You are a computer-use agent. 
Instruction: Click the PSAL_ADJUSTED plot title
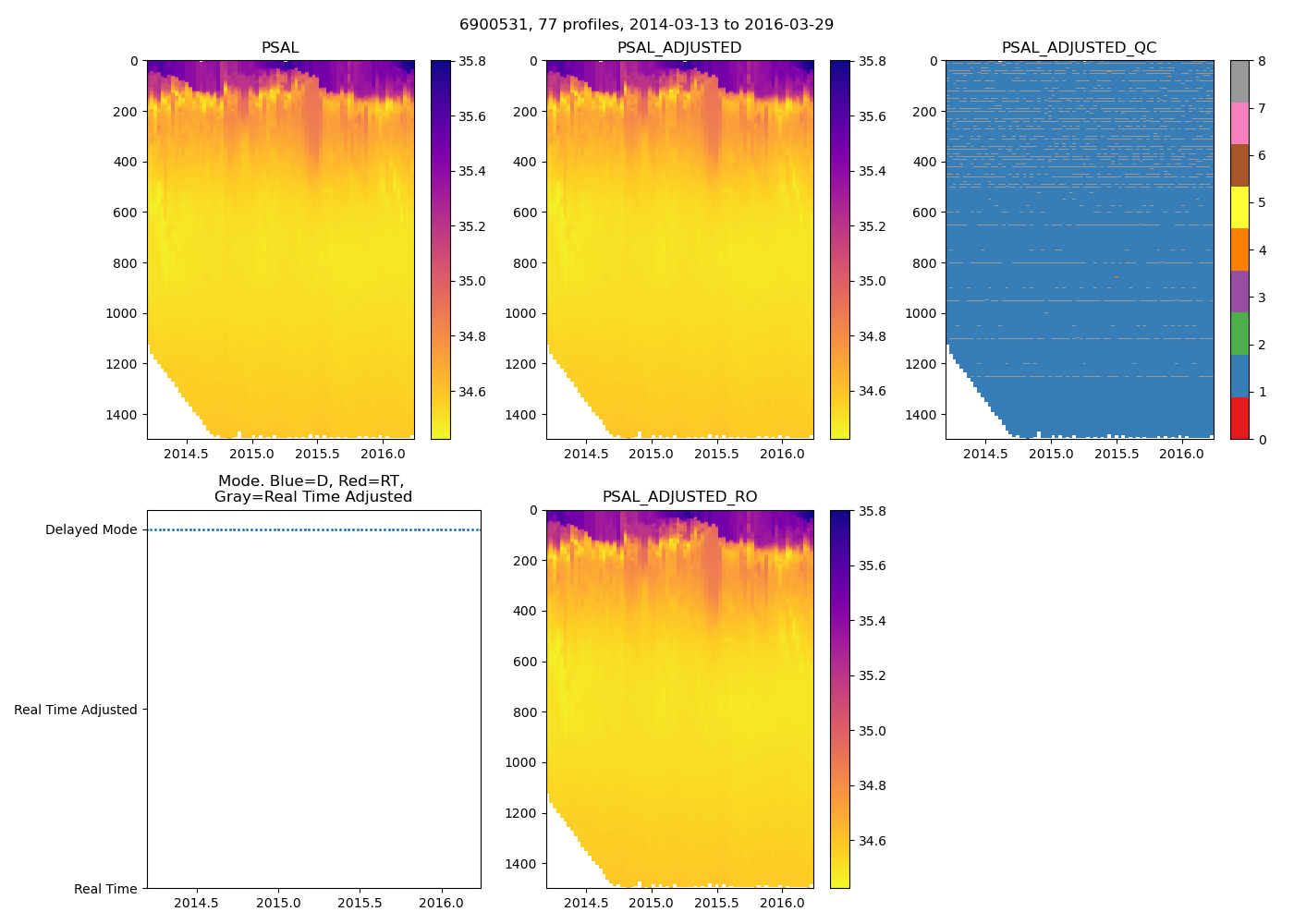point(679,48)
